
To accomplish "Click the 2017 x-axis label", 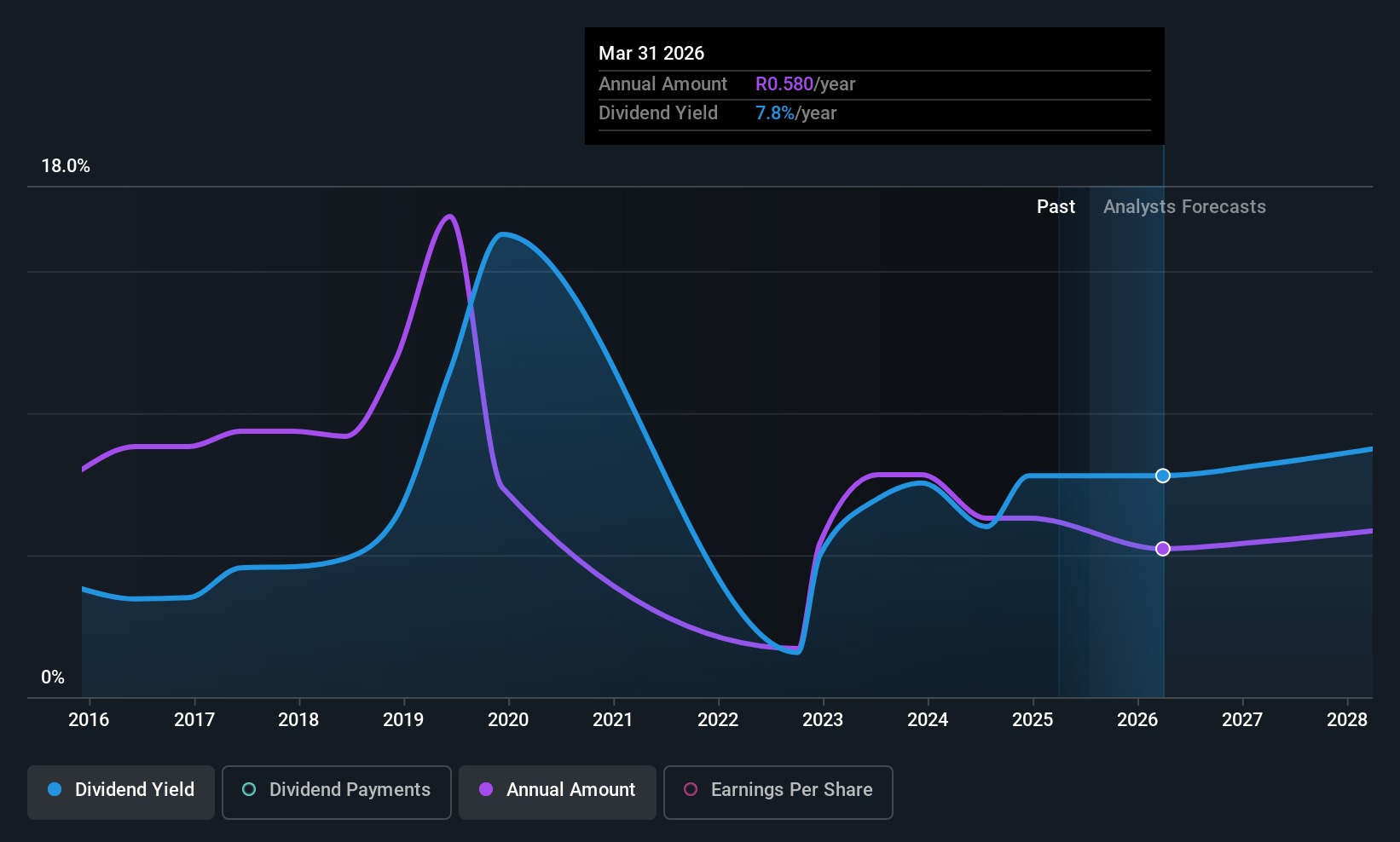I will [194, 720].
